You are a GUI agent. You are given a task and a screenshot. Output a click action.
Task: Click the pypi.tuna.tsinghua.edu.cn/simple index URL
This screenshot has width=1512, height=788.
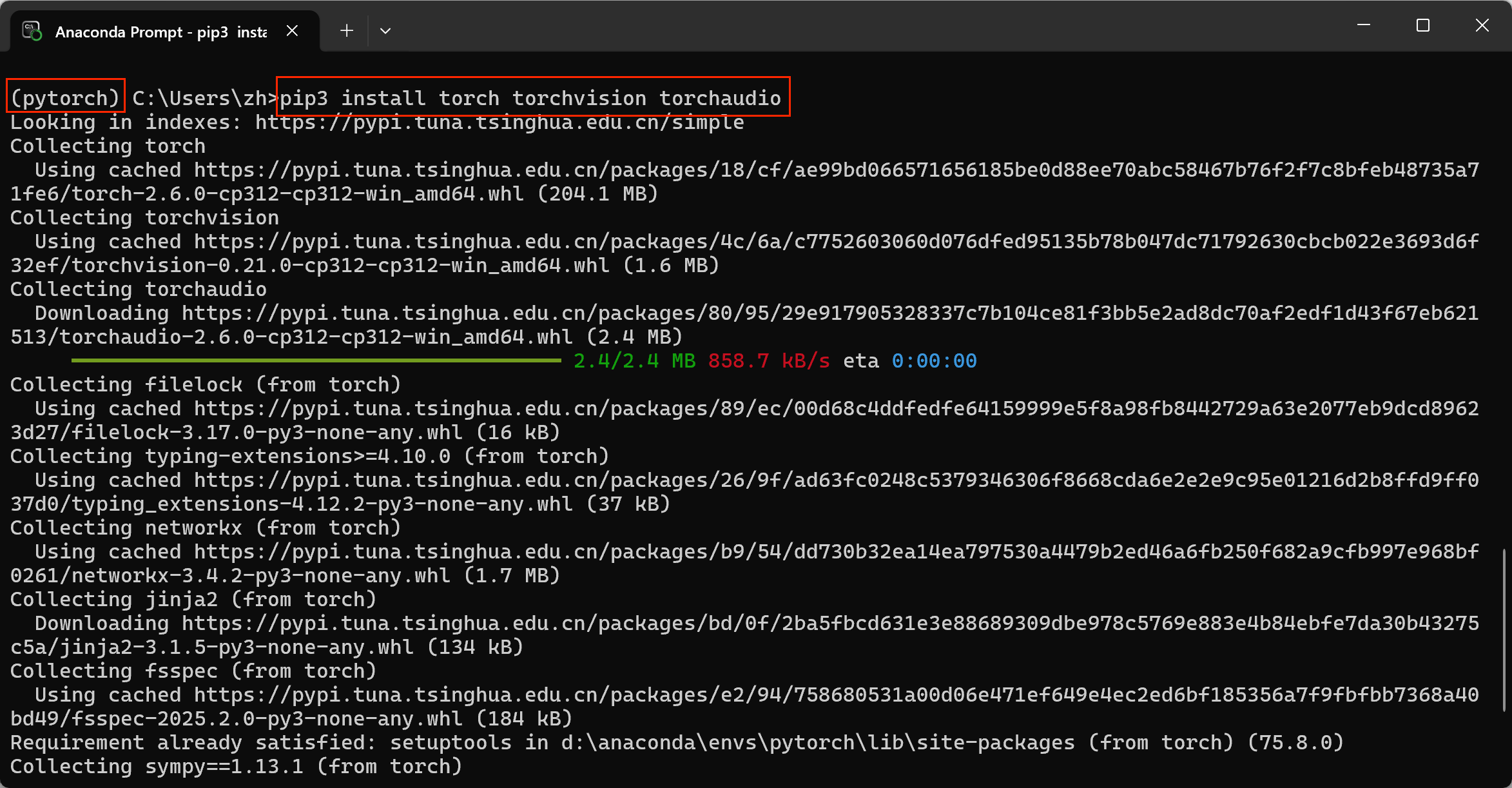[499, 123]
